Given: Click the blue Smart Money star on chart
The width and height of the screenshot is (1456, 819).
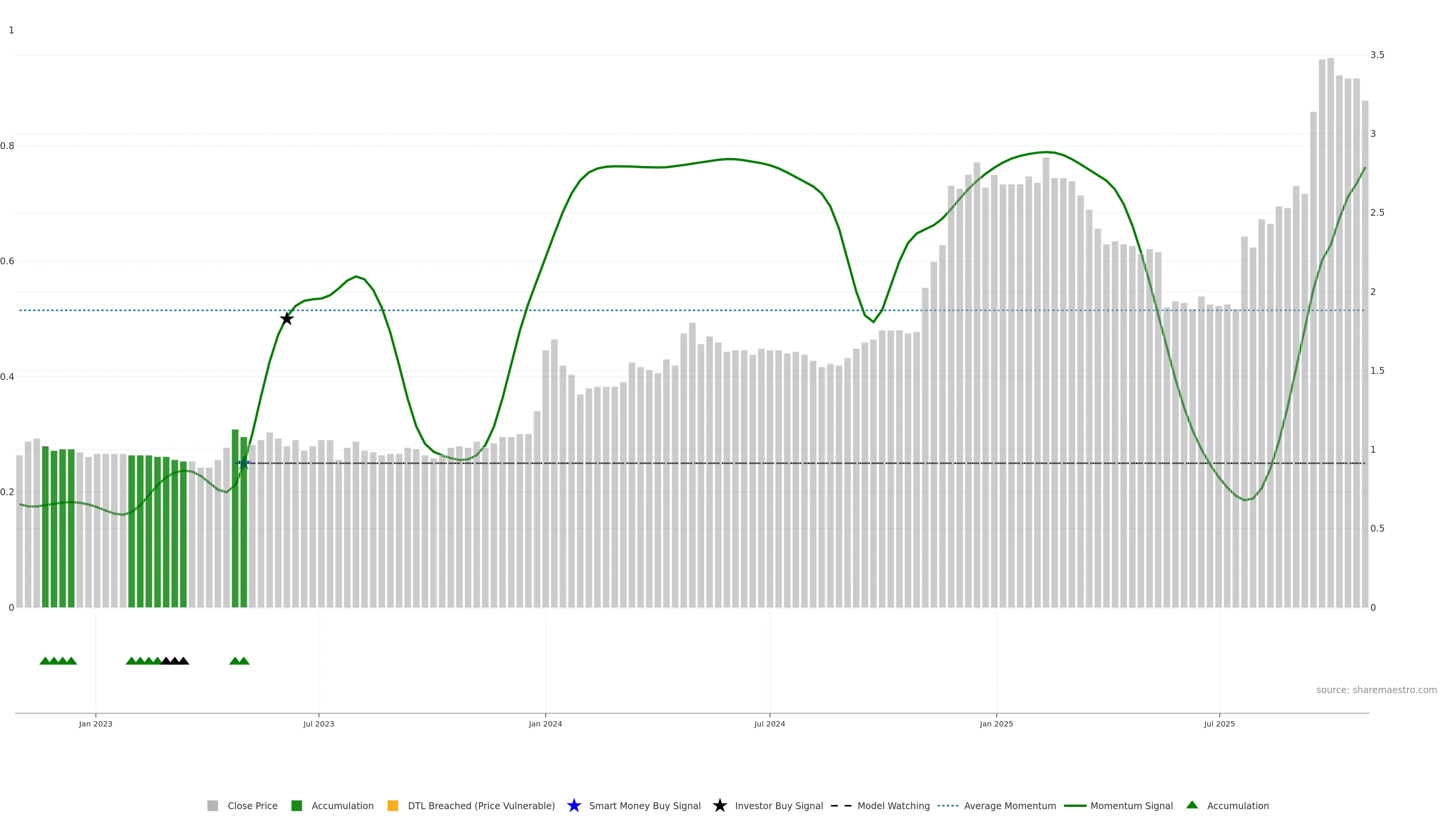Looking at the screenshot, I should pos(243,463).
